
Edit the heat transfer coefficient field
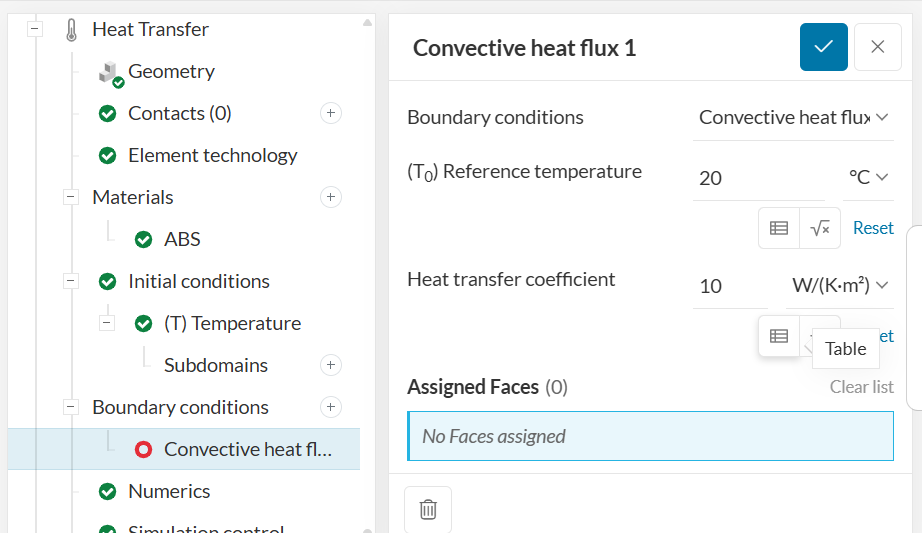(730, 286)
